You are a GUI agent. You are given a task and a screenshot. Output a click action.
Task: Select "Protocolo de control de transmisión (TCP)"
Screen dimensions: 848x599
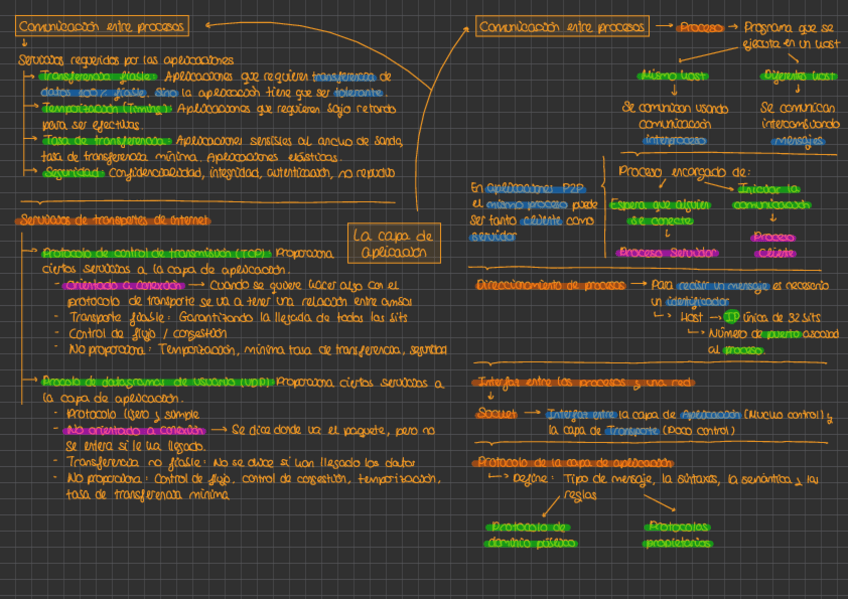click(x=156, y=253)
